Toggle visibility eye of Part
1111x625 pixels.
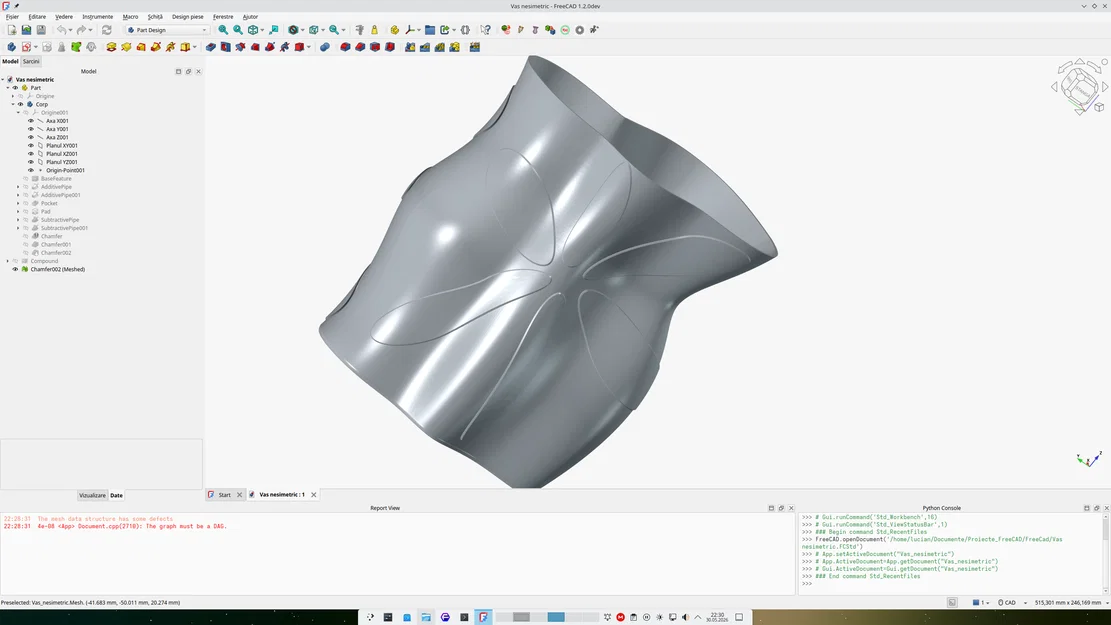15,88
